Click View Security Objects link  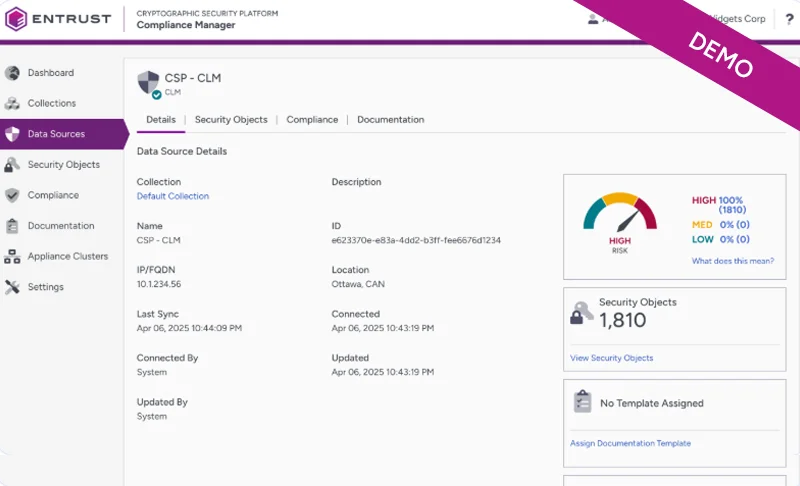611,358
